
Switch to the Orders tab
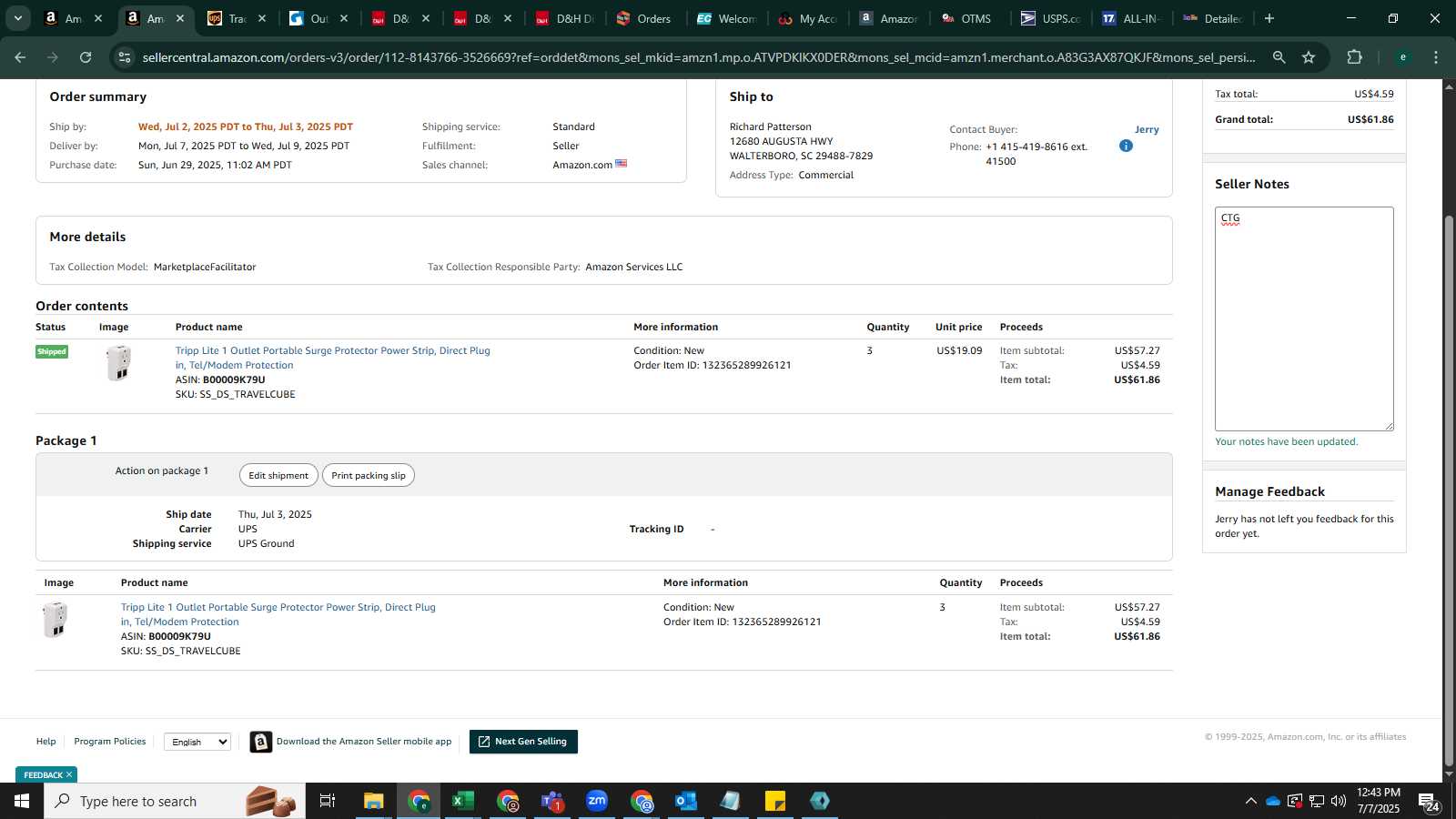(x=645, y=18)
